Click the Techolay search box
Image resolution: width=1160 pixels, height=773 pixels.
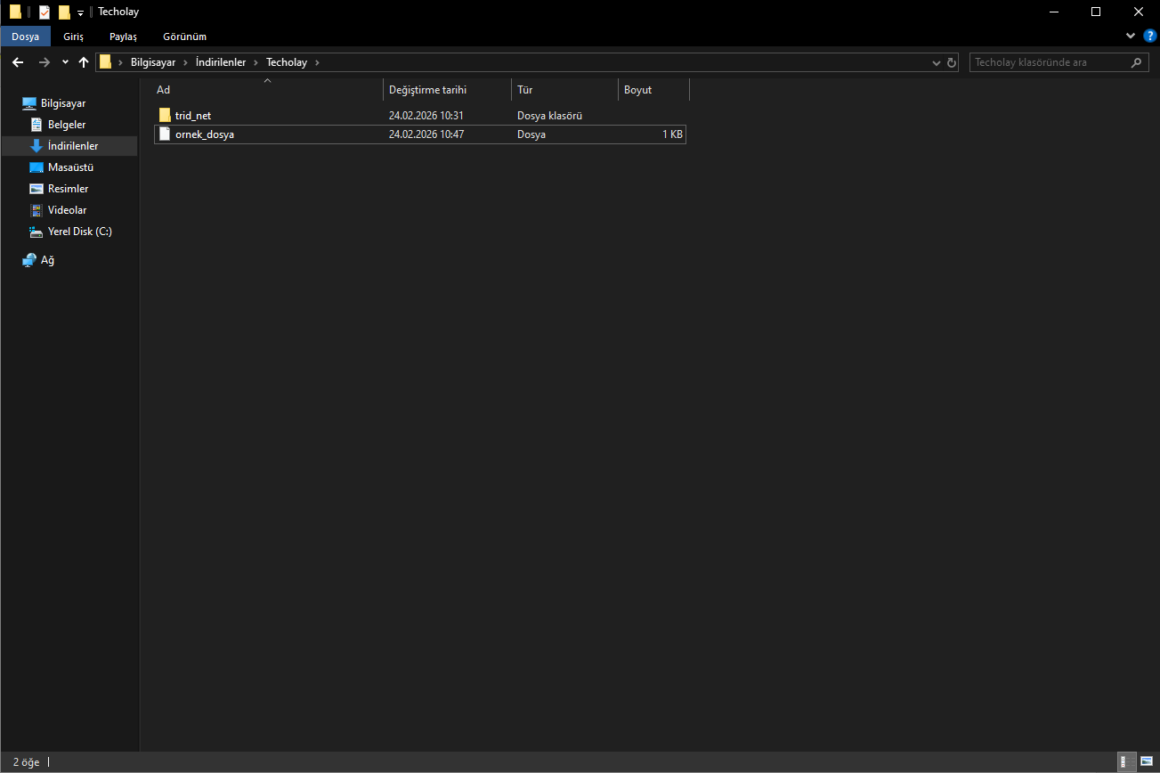1050,62
